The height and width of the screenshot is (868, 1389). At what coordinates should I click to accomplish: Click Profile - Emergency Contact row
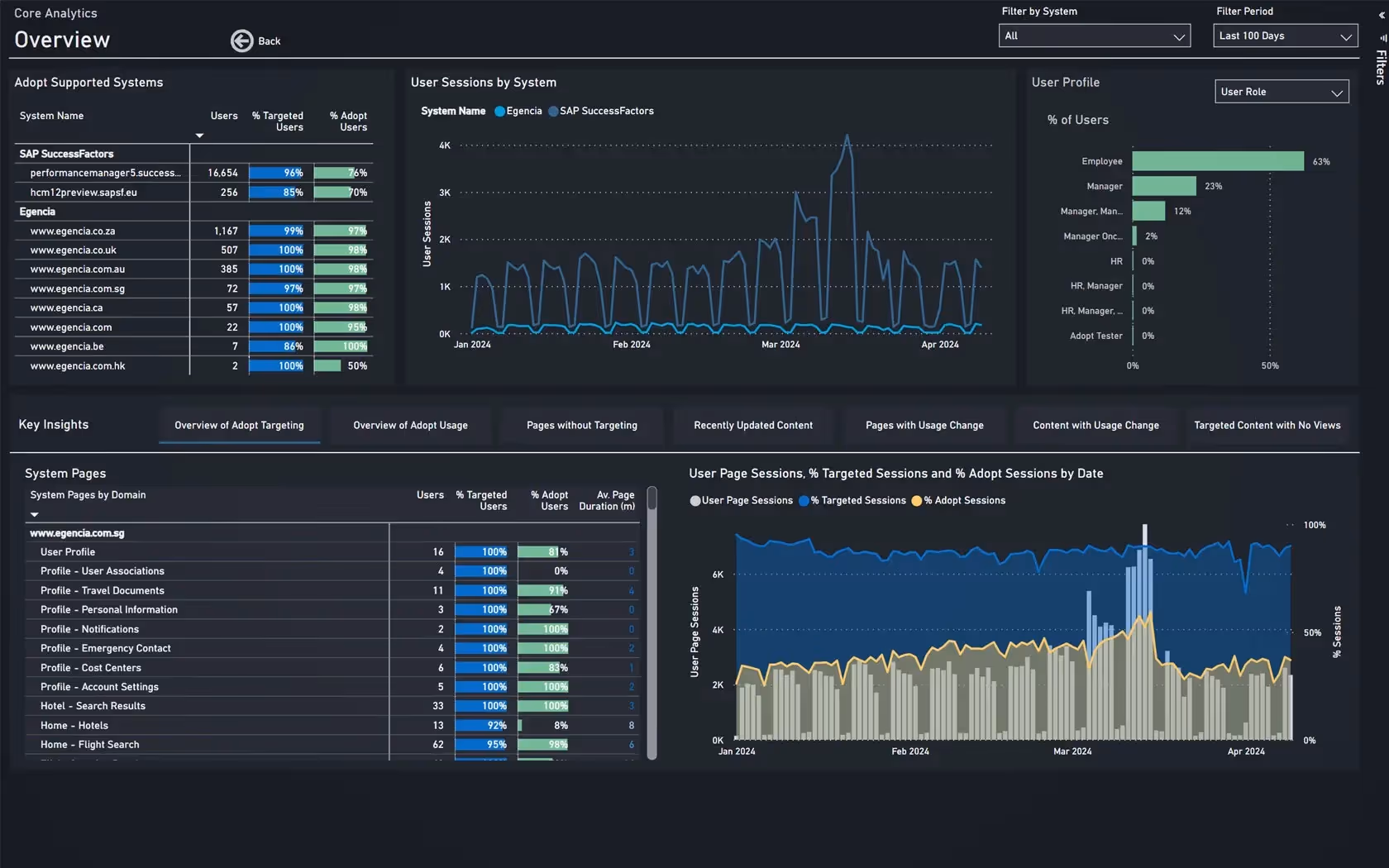(x=333, y=649)
